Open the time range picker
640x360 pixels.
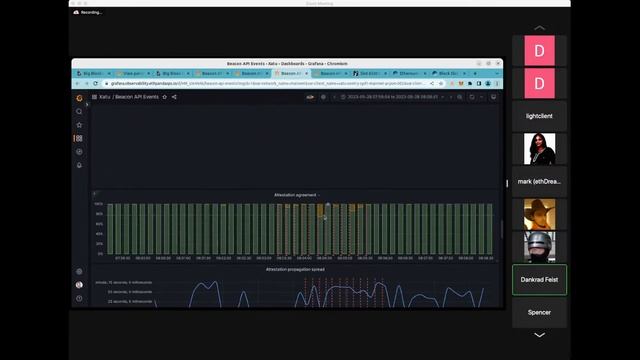click(392, 97)
